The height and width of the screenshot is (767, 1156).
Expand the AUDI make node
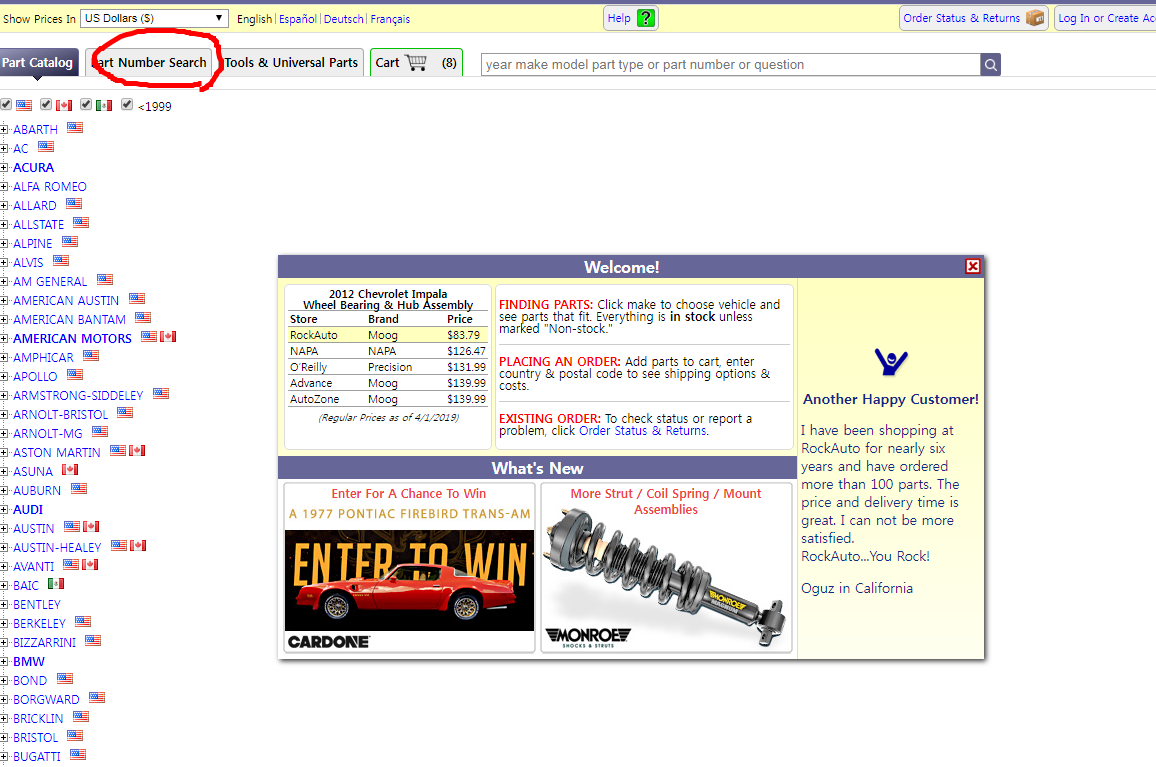click(x=4, y=510)
